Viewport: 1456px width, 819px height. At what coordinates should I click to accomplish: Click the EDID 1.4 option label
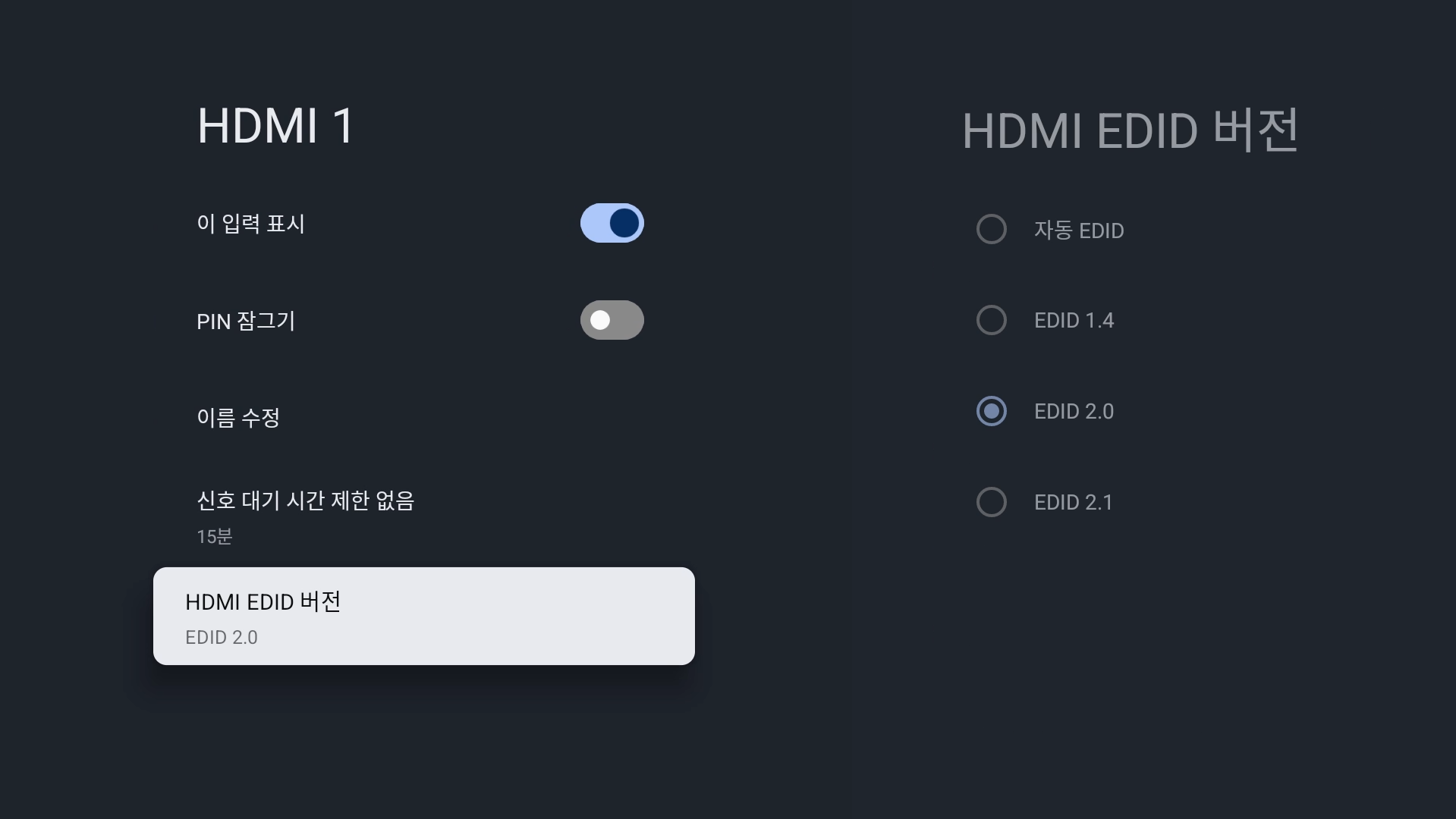[x=1074, y=321]
